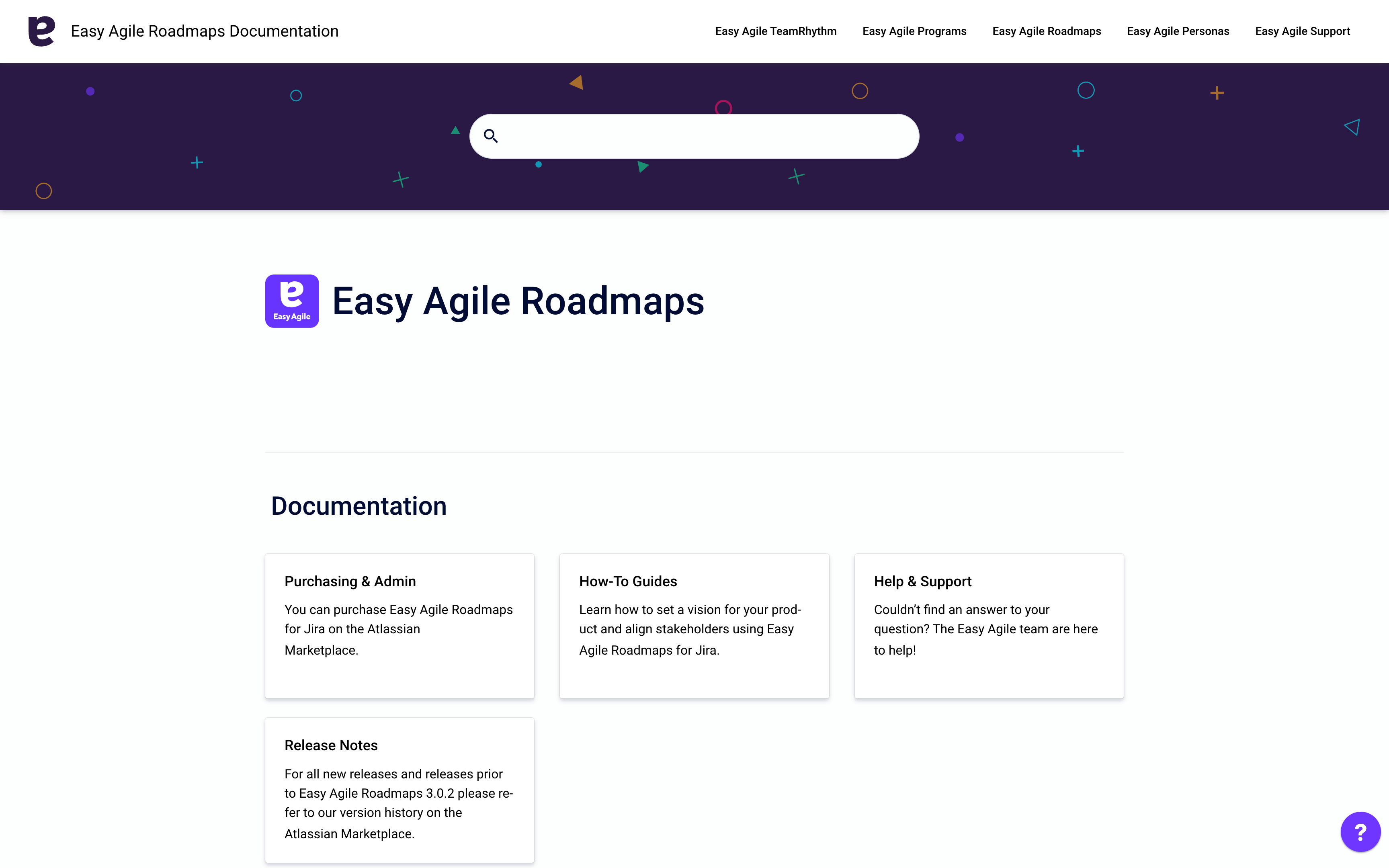Click text 'For all new releases and releases prior'
The height and width of the screenshot is (868, 1389).
(x=394, y=774)
